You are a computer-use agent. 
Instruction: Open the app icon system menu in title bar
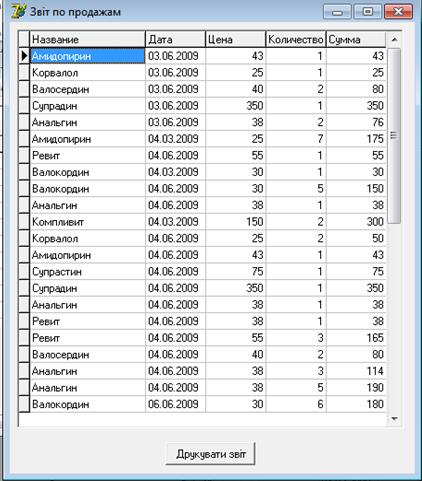click(x=18, y=11)
